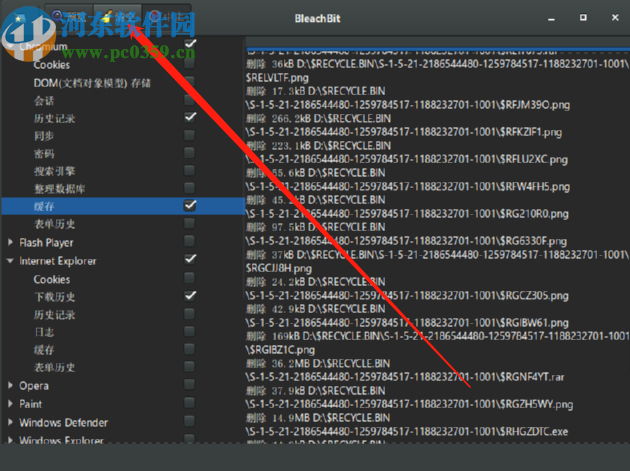Expand the Opera tree node

(10, 385)
